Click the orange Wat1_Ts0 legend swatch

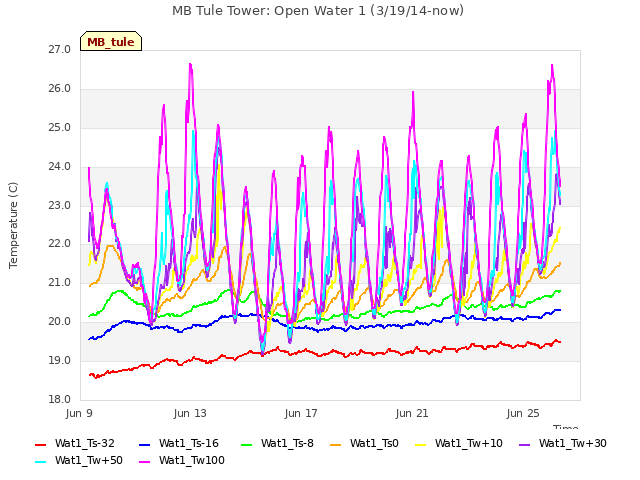point(336,444)
